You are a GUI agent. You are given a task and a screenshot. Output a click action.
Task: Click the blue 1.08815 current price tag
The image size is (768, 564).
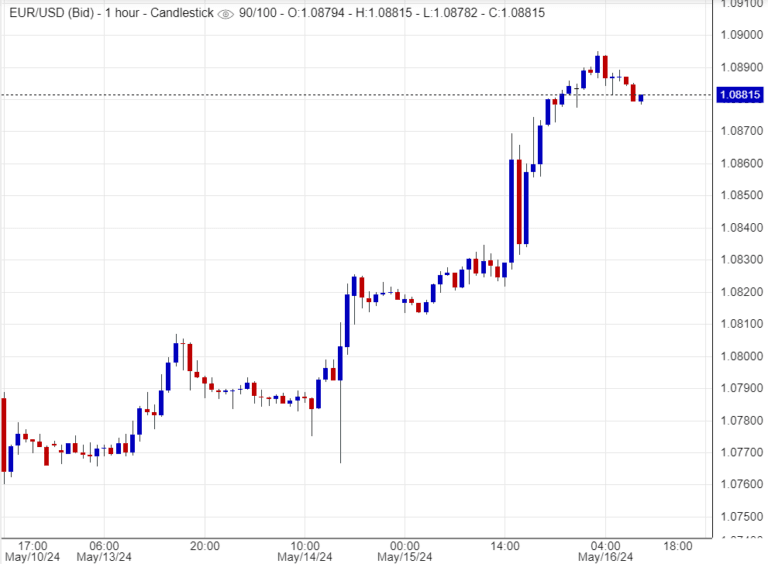[x=740, y=95]
